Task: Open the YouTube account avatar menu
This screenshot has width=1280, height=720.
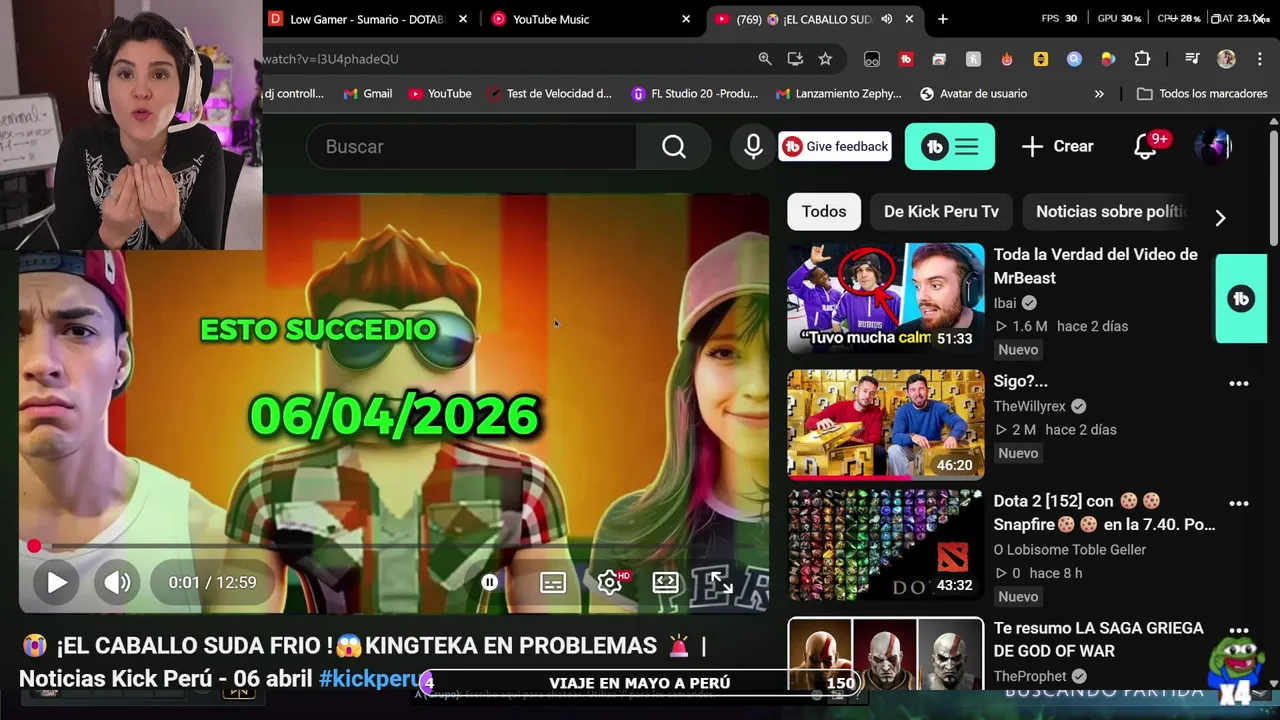Action: (x=1213, y=147)
